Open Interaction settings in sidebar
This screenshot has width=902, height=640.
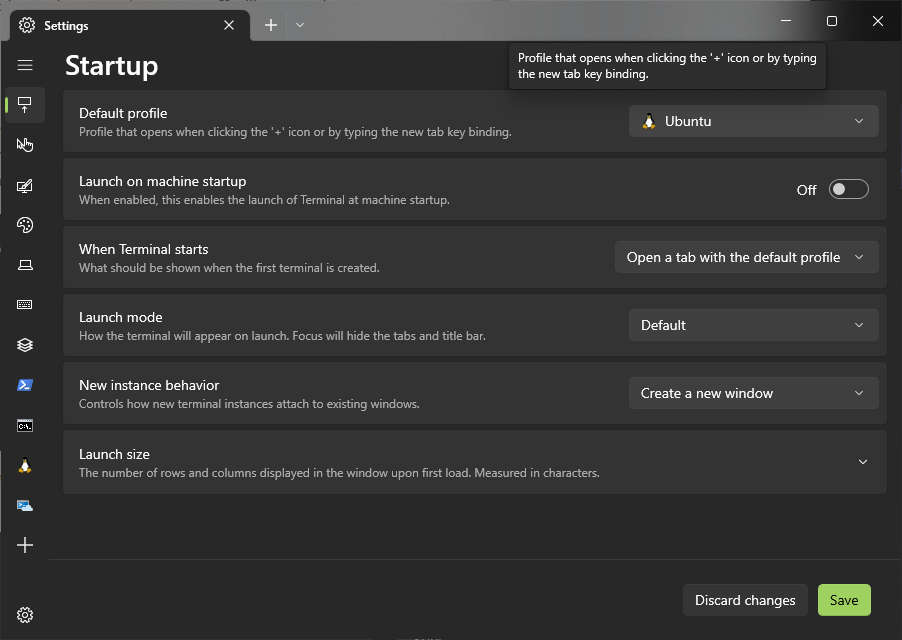tap(25, 145)
